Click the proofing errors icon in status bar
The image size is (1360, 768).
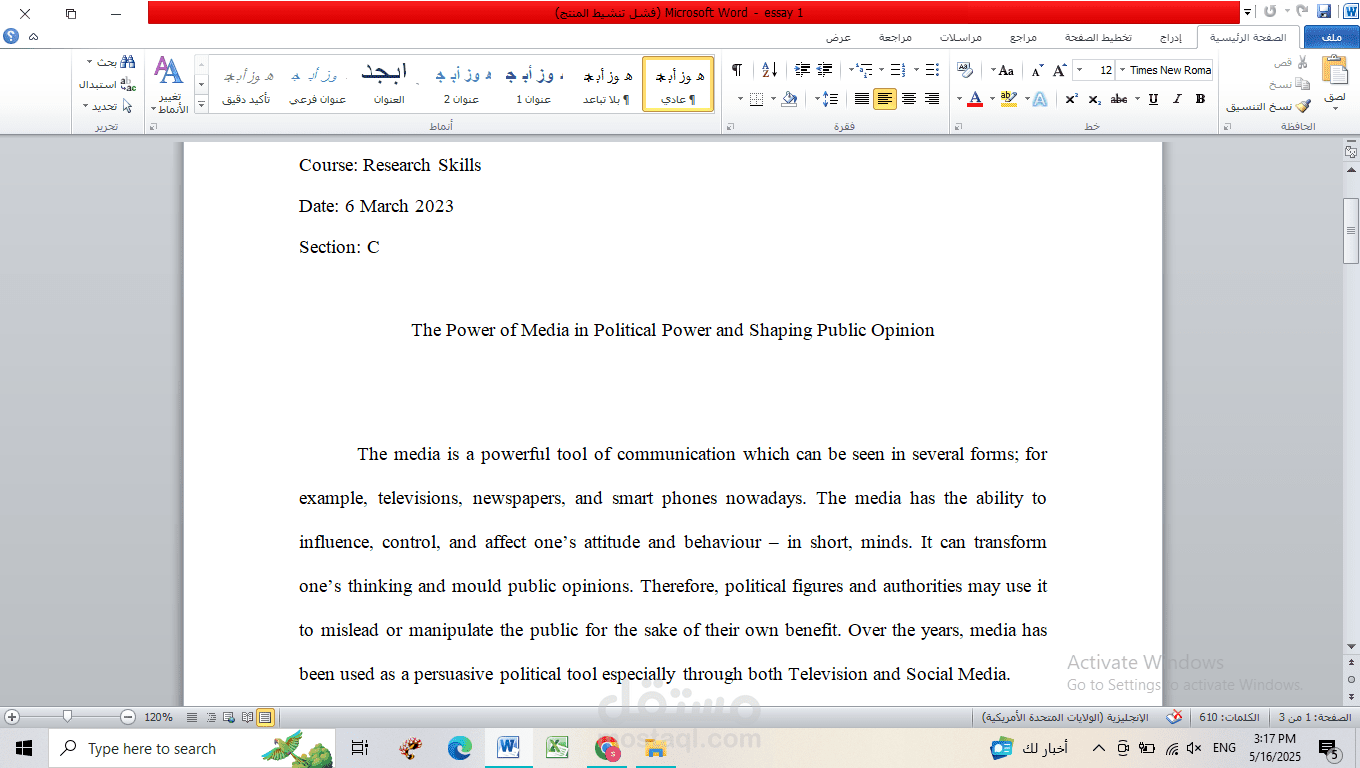coord(1175,717)
